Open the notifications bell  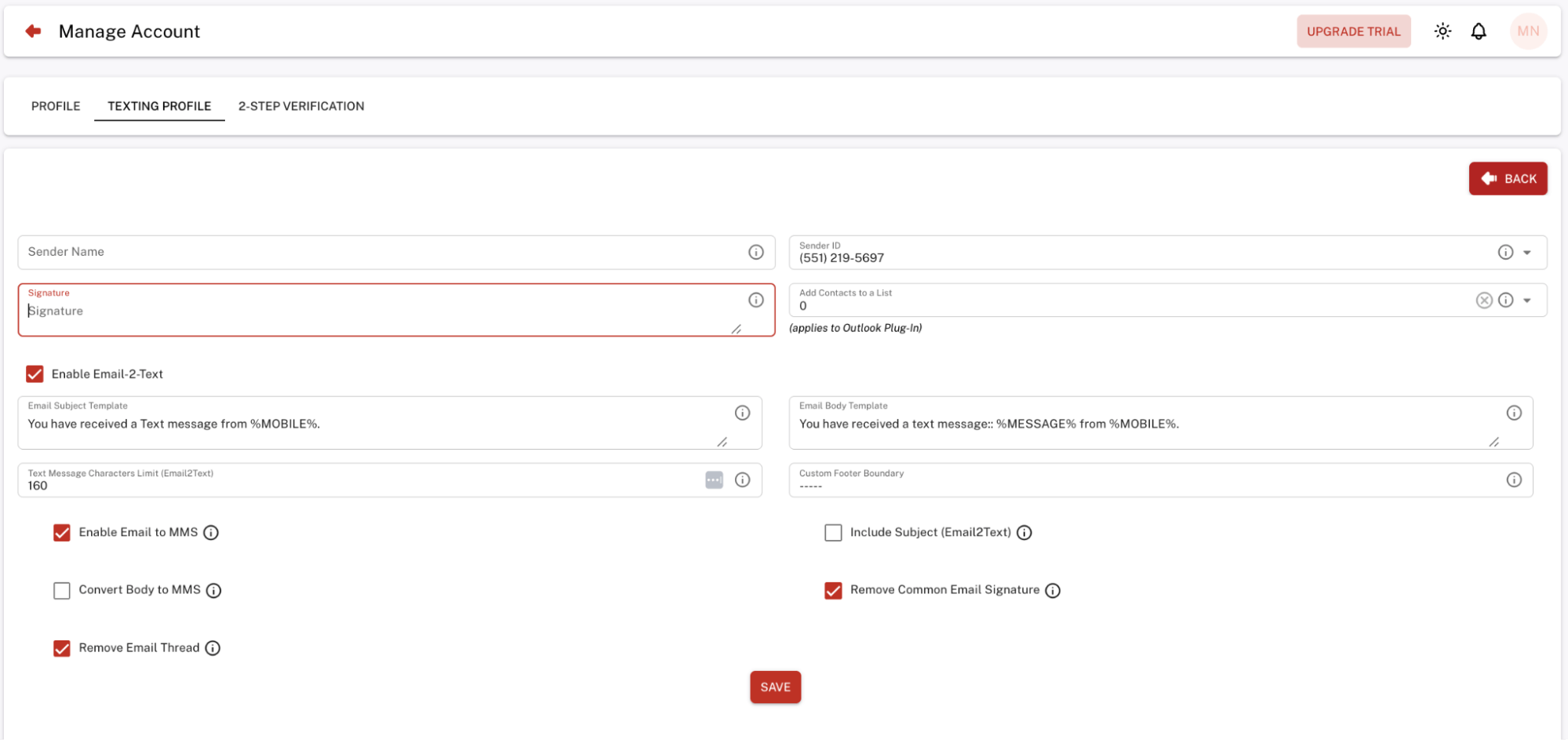(x=1478, y=31)
